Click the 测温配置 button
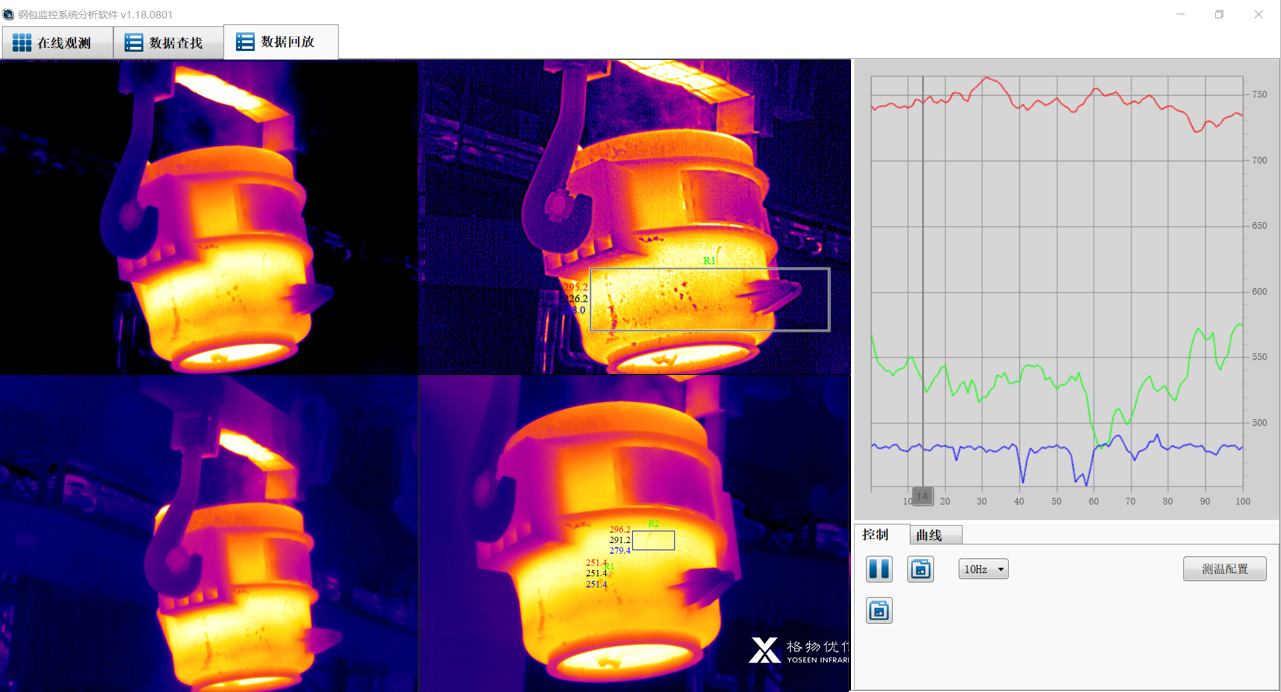This screenshot has width=1281, height=692. [1224, 569]
